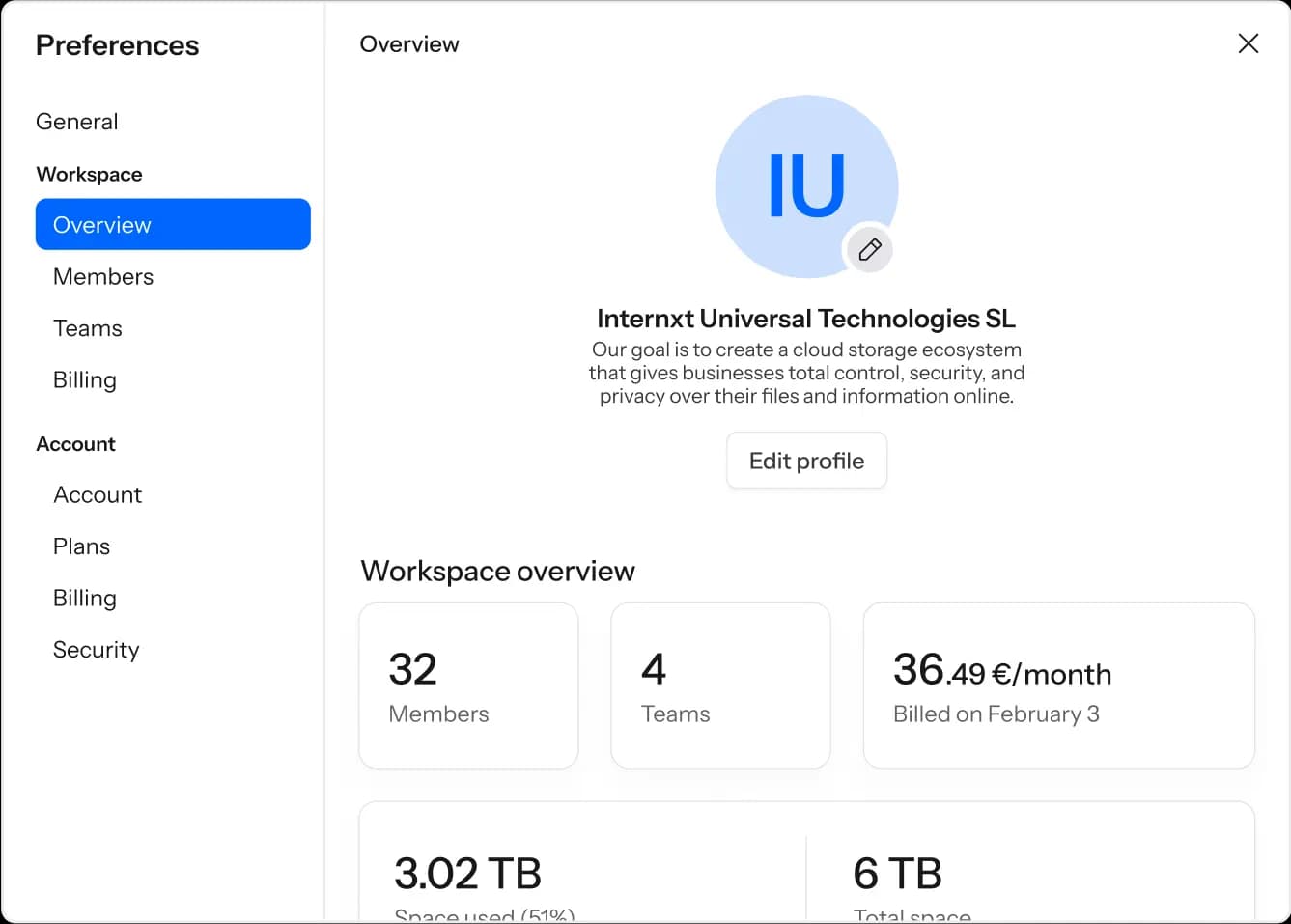The width and height of the screenshot is (1291, 924).
Task: Open Billing under Account
Action: coord(85,598)
